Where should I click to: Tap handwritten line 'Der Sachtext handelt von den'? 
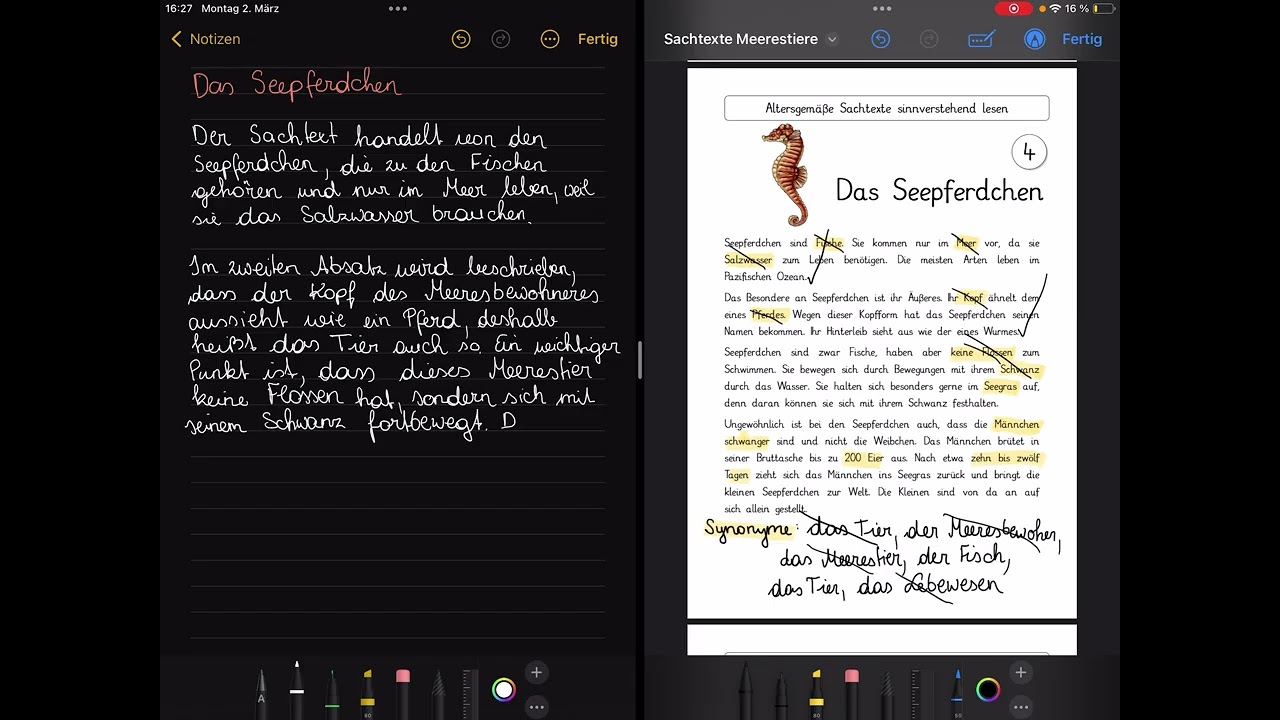click(370, 137)
